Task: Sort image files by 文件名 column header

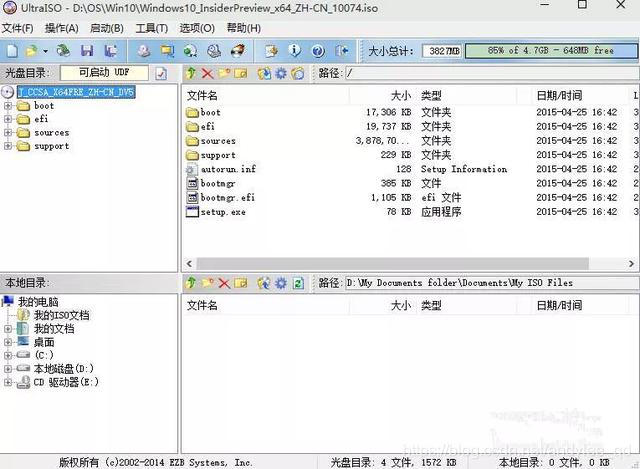Action: coord(266,96)
